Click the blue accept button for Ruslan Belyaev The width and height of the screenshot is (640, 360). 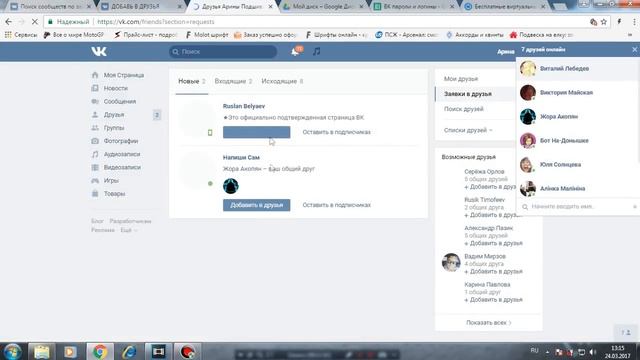pos(256,132)
